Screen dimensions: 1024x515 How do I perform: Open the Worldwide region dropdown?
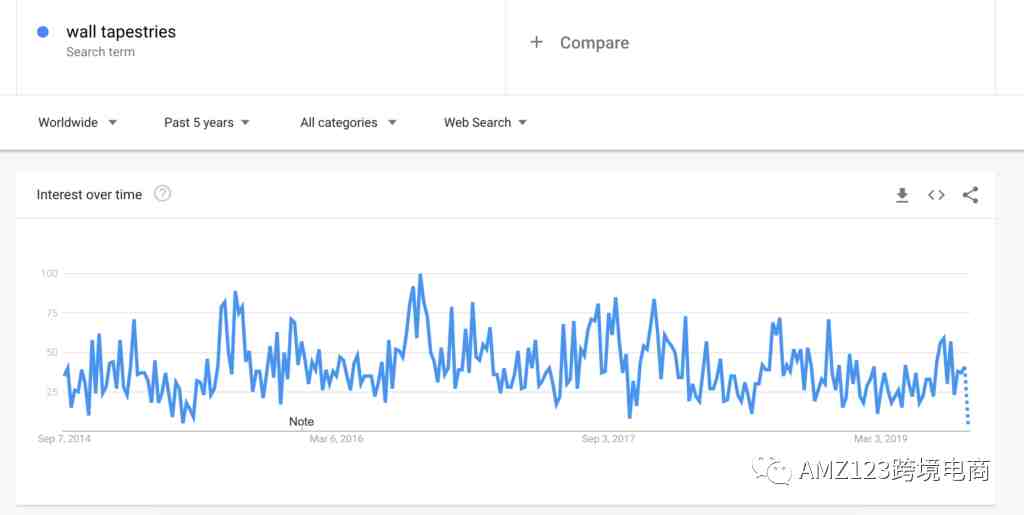(x=78, y=123)
